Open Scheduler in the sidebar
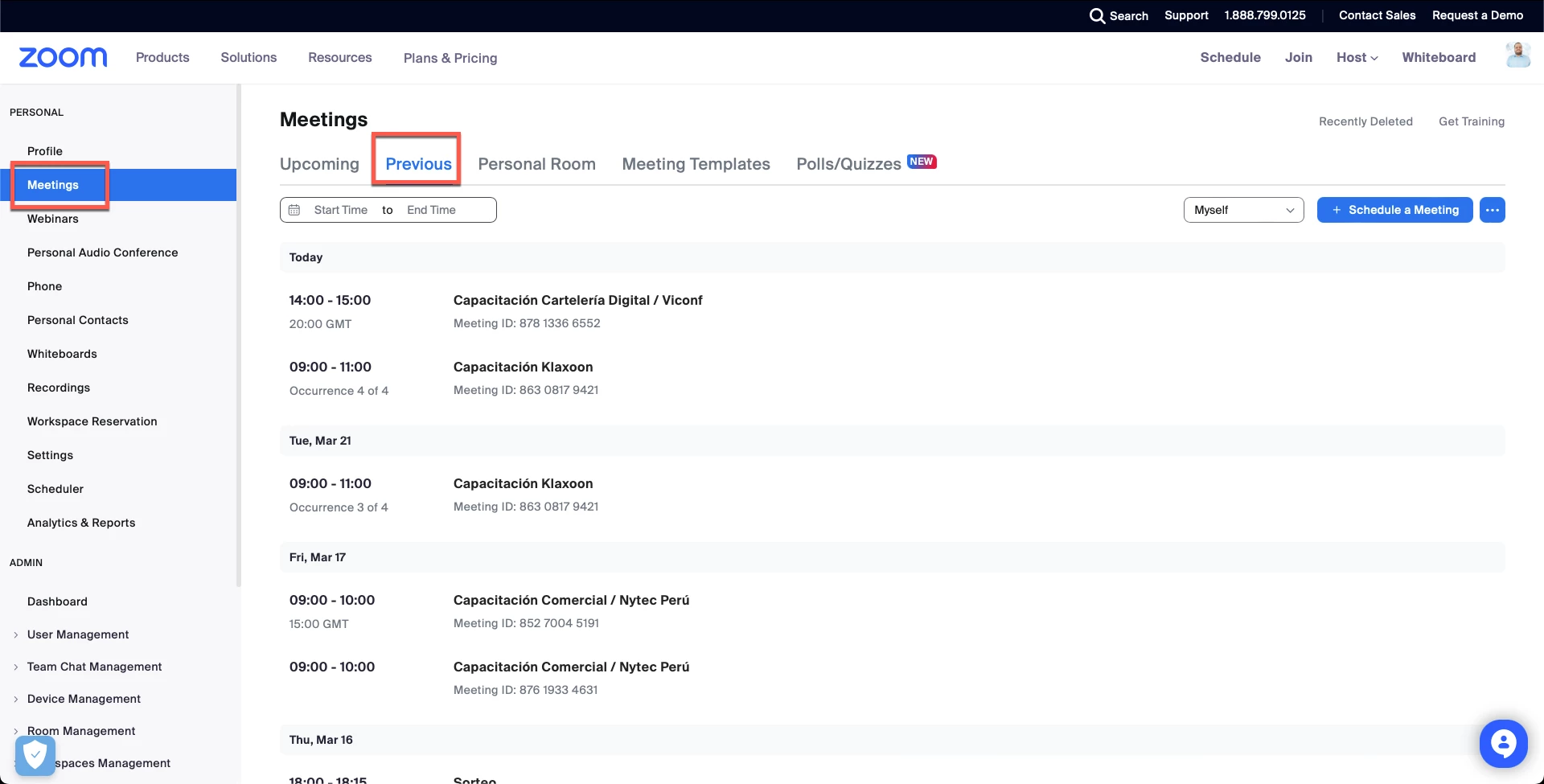Image resolution: width=1544 pixels, height=784 pixels. [x=55, y=489]
